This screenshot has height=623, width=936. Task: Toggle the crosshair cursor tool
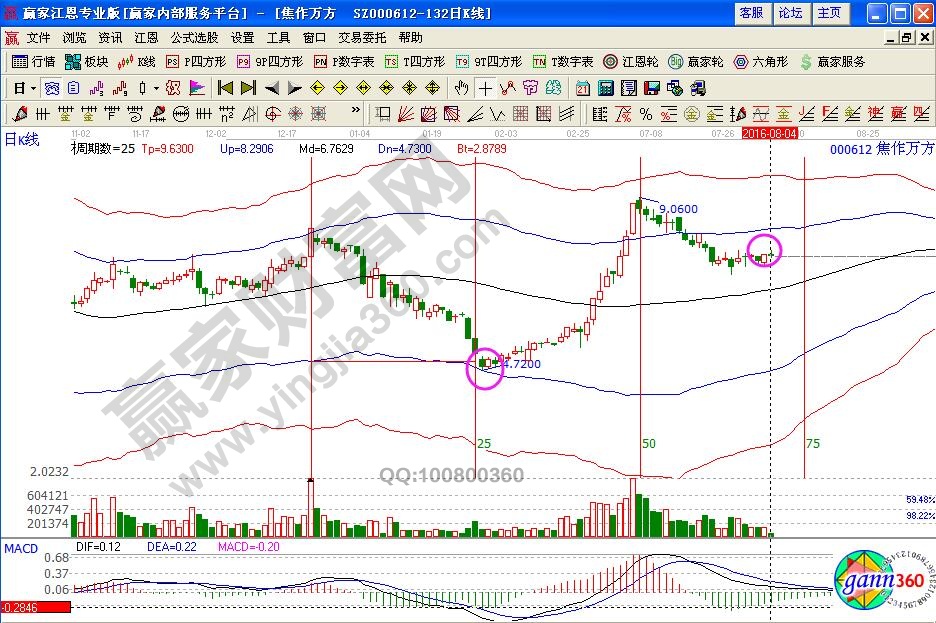[485, 87]
